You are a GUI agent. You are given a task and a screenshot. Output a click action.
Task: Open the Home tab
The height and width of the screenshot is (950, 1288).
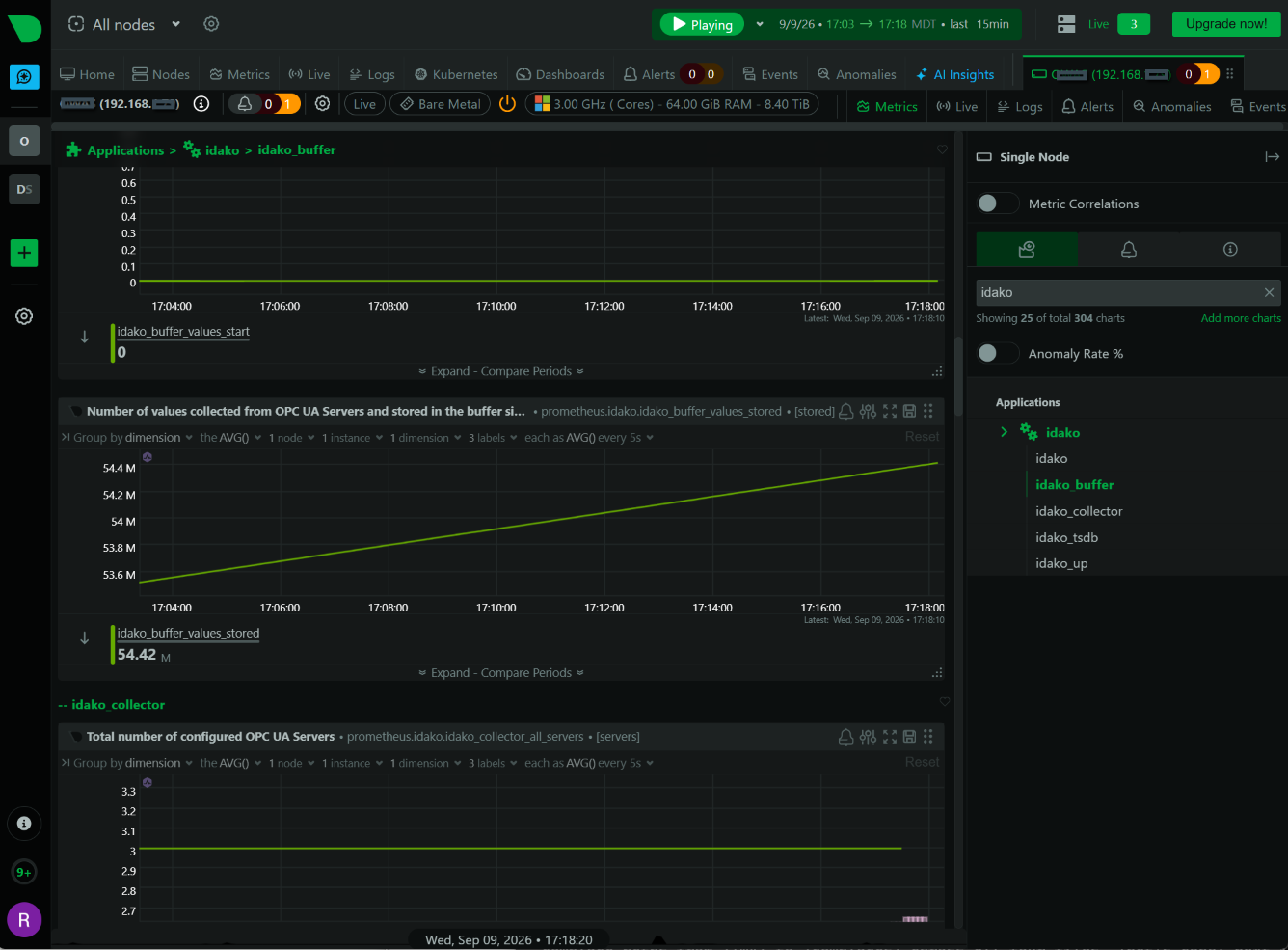pyautogui.click(x=88, y=74)
